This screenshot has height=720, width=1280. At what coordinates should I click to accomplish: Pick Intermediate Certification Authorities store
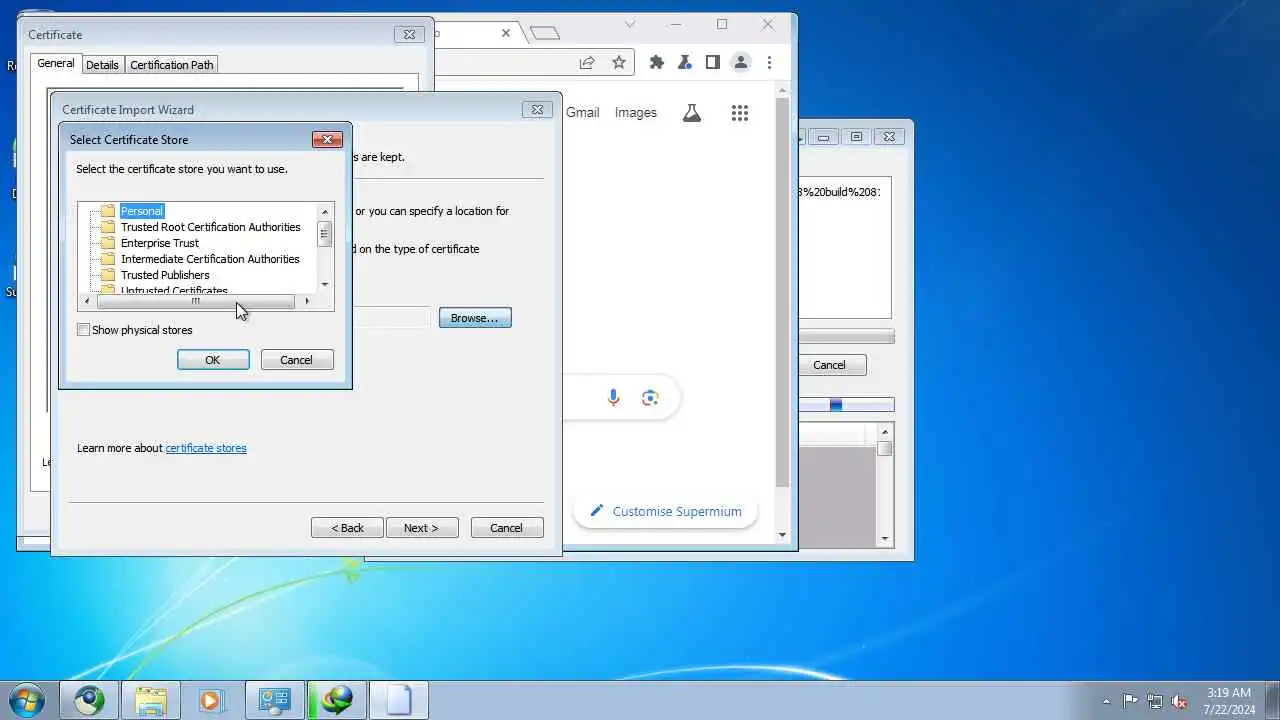210,259
